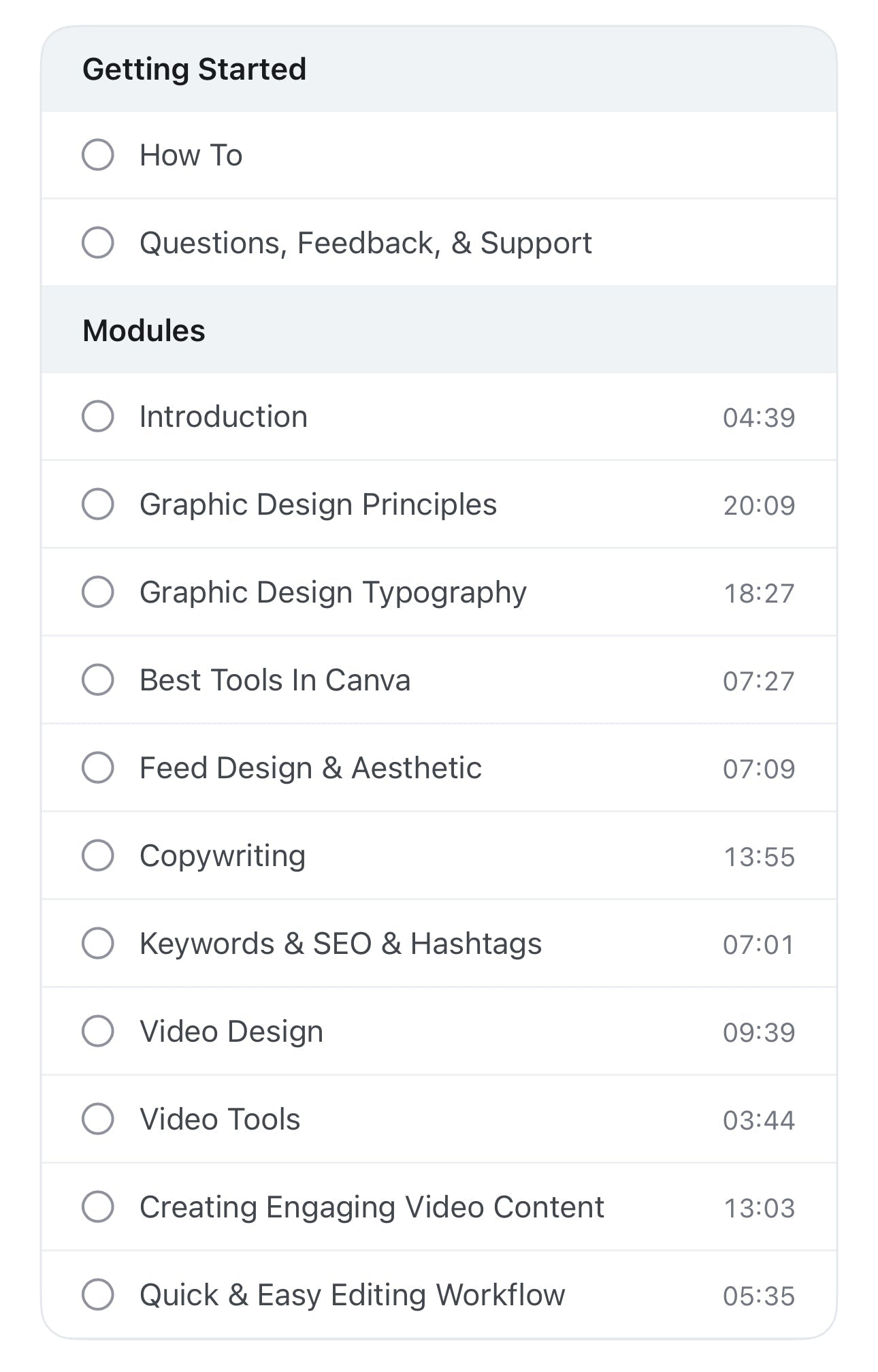
Task: Mark the How To lesson complete
Action: click(x=99, y=155)
